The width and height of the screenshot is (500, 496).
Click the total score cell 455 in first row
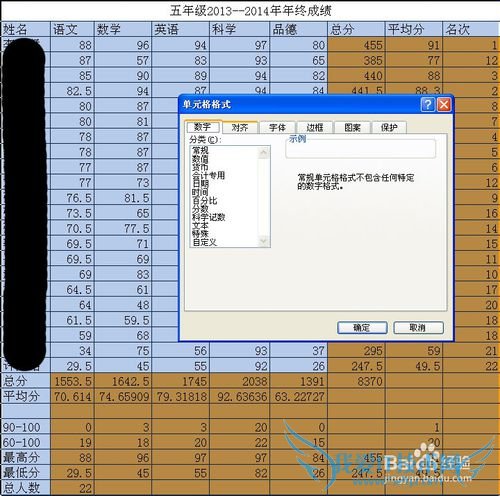coord(356,45)
